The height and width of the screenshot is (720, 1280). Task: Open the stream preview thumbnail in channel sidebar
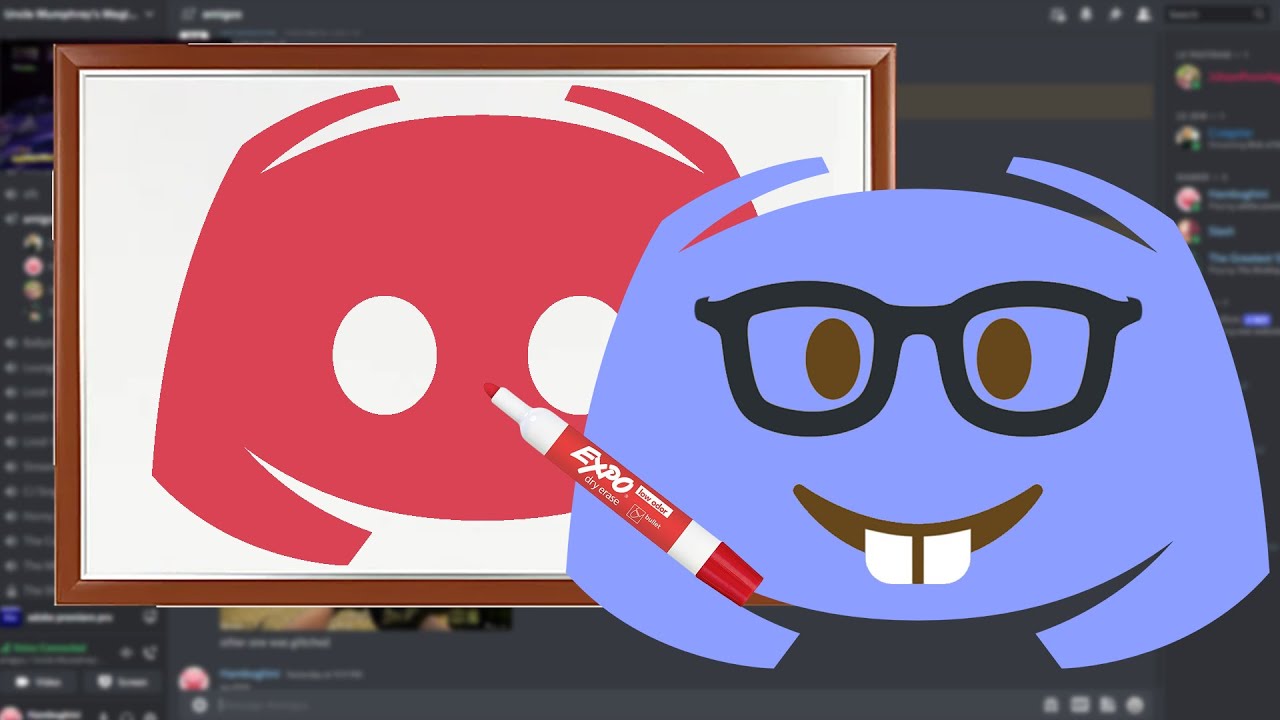coord(28,105)
